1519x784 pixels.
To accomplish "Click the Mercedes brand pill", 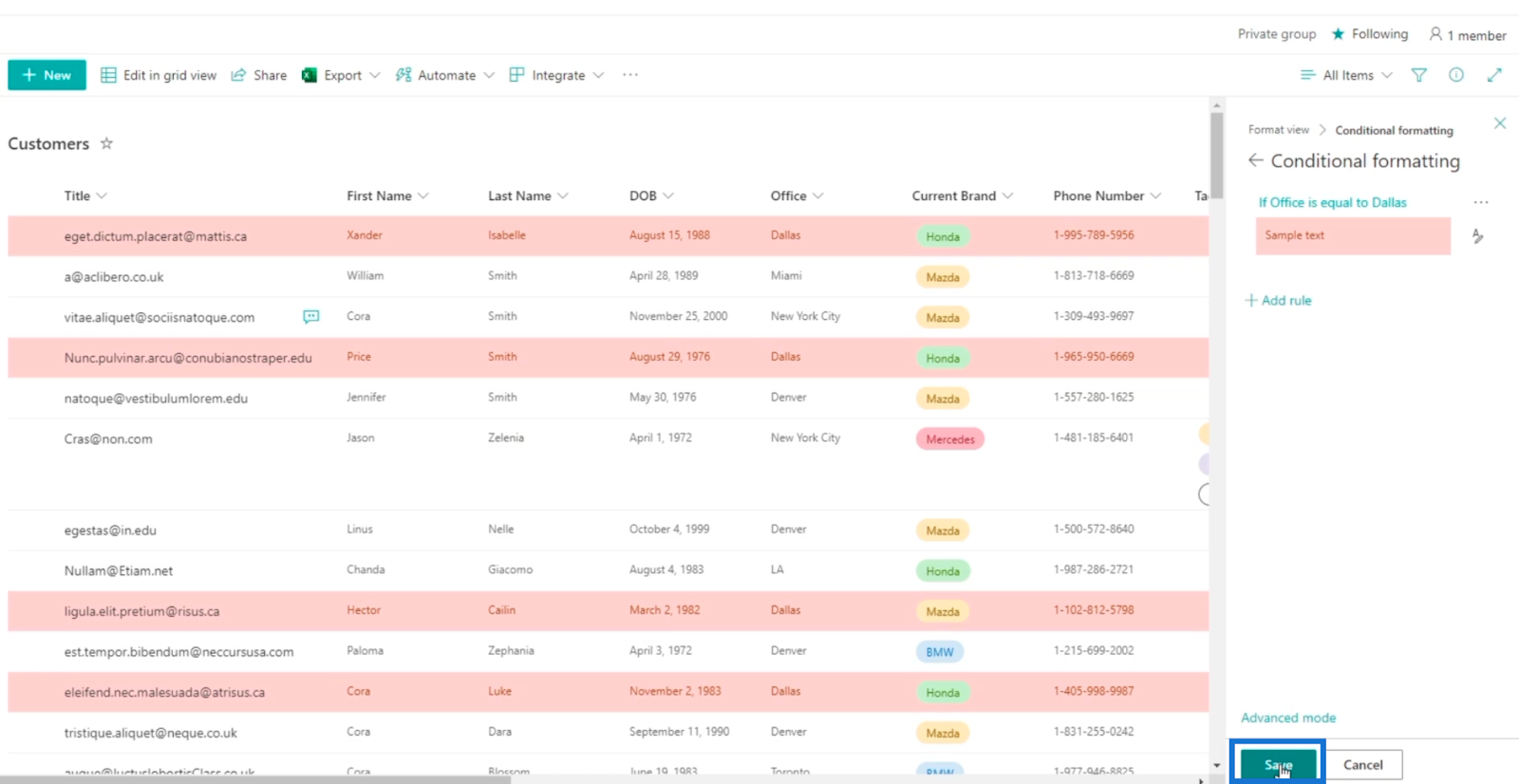I will [x=949, y=439].
